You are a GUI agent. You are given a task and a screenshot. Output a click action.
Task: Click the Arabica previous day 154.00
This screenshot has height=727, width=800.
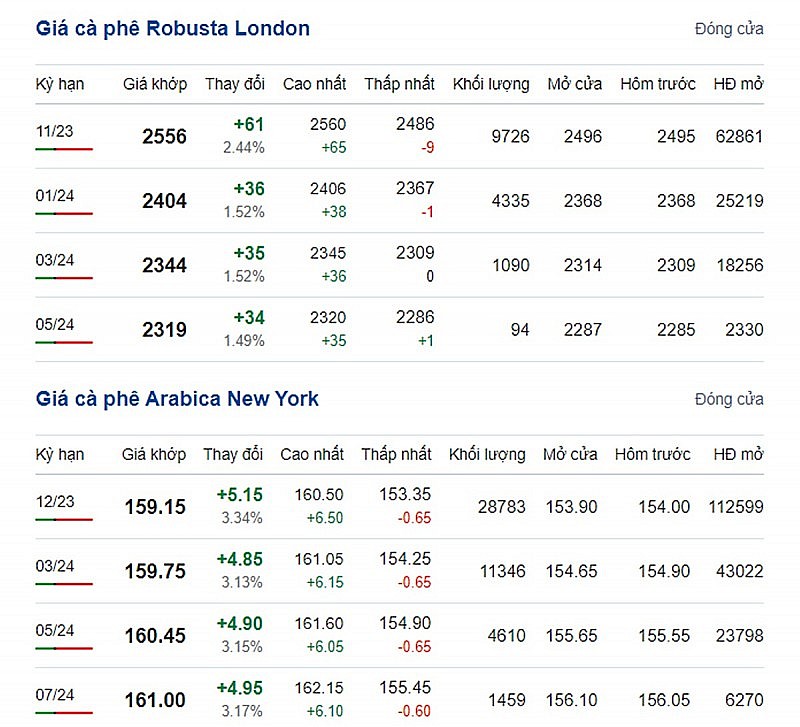pos(664,507)
